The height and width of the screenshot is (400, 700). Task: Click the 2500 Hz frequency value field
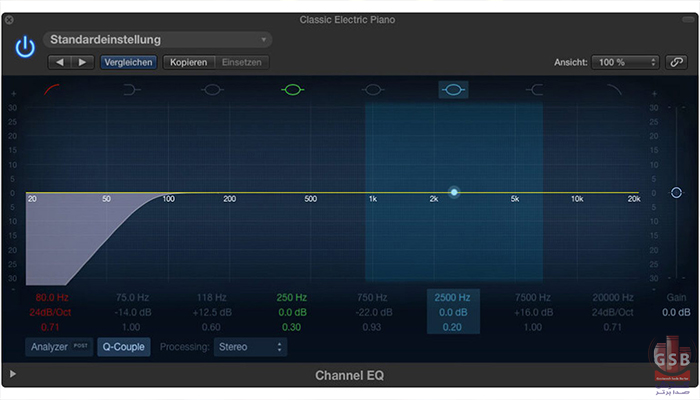click(453, 297)
